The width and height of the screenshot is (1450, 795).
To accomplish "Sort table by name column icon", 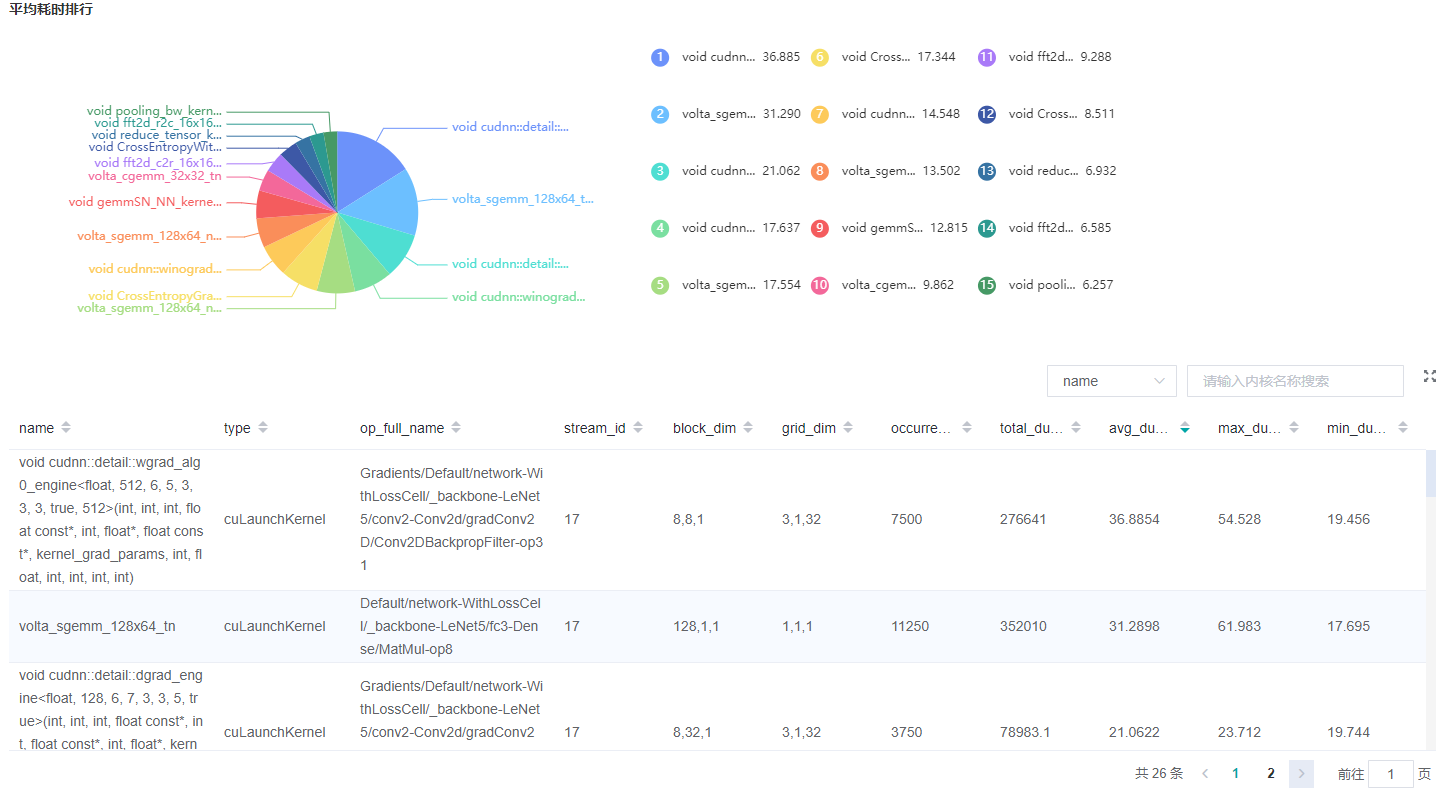I will coord(66,428).
